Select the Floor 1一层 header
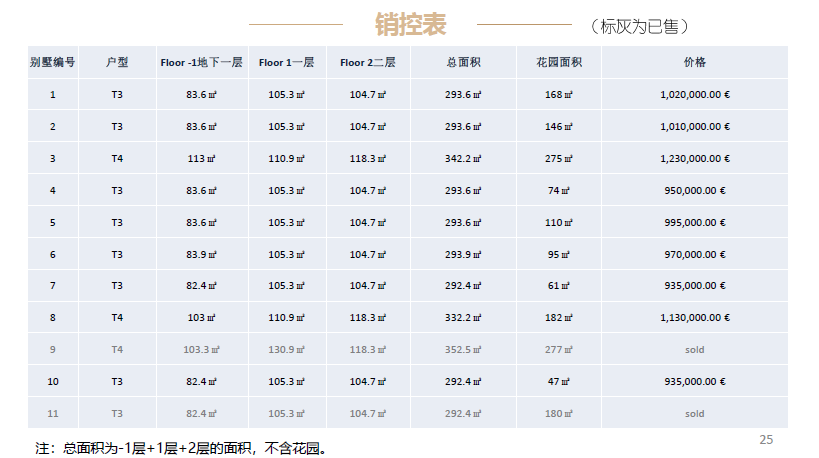 (287, 62)
